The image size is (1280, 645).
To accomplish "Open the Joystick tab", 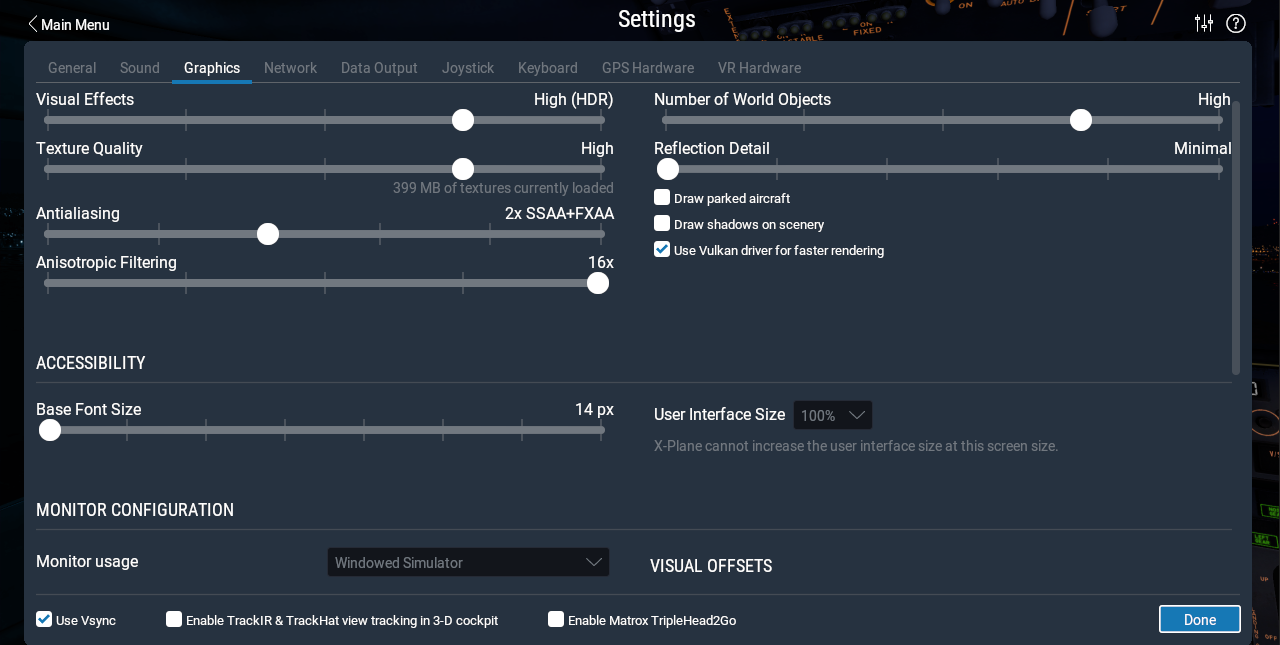I will click(x=468, y=68).
